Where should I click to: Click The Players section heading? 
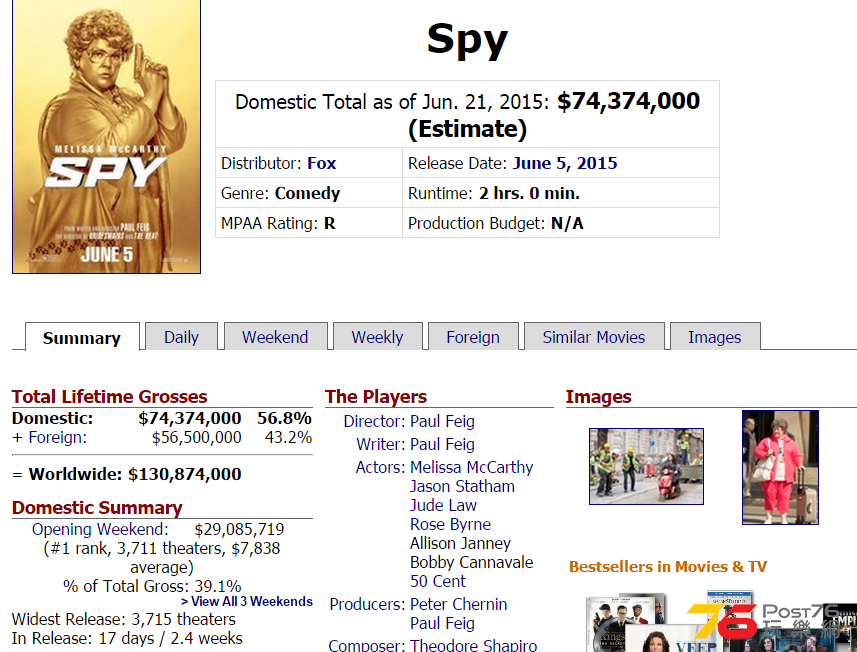376,396
